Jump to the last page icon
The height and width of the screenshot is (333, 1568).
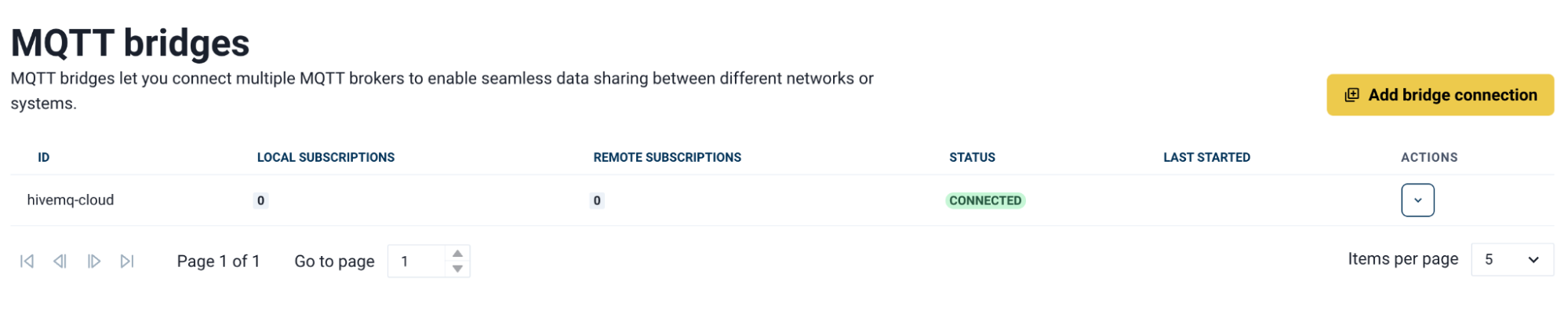(127, 262)
